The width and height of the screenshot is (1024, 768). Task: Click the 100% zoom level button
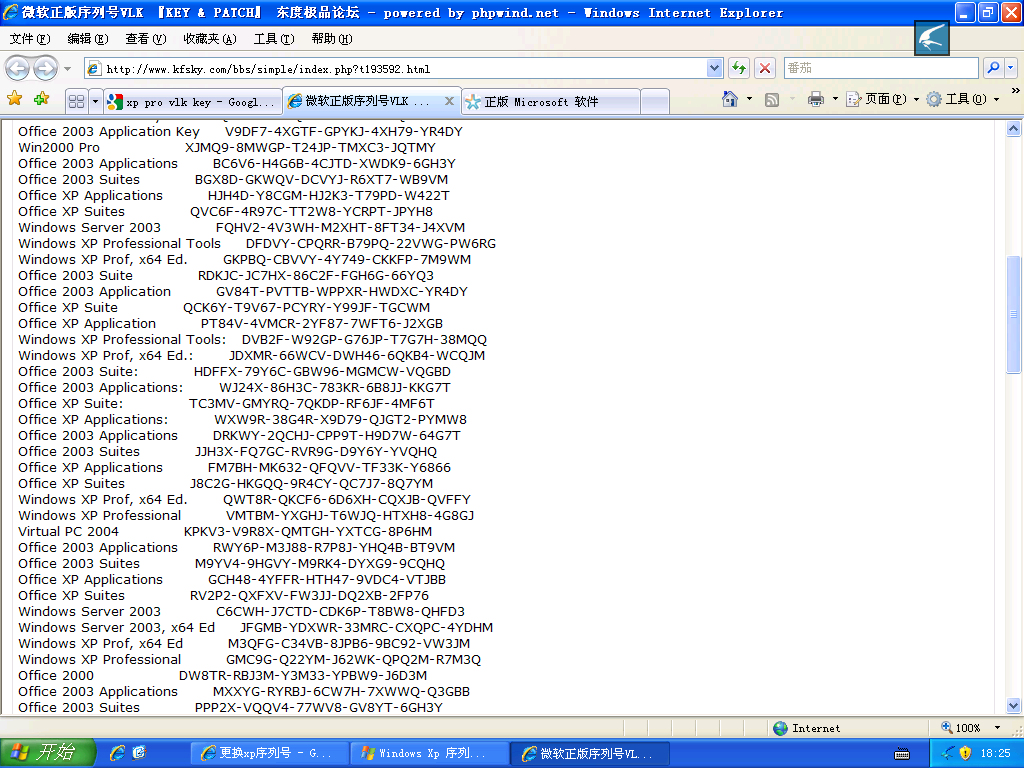pos(960,728)
